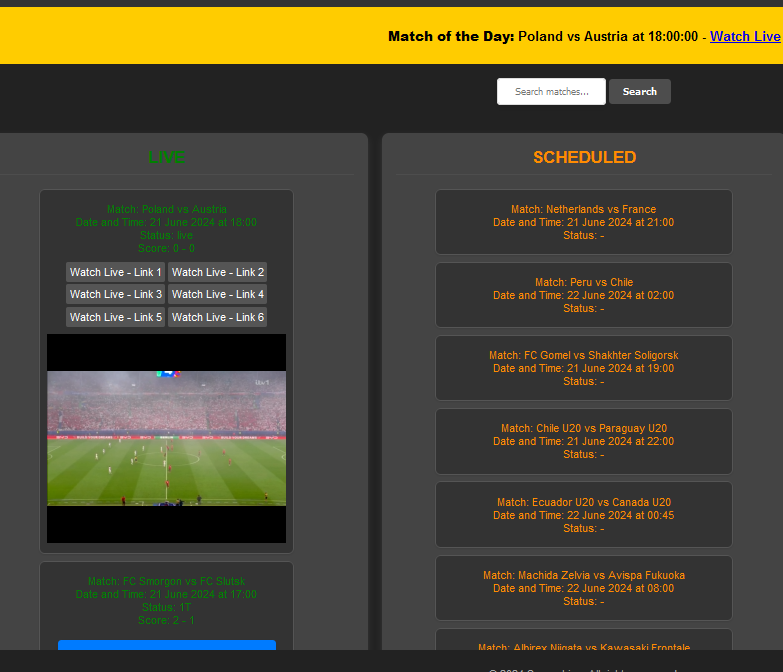
Task: Open Watch Live - Link 1
Action: (x=115, y=272)
